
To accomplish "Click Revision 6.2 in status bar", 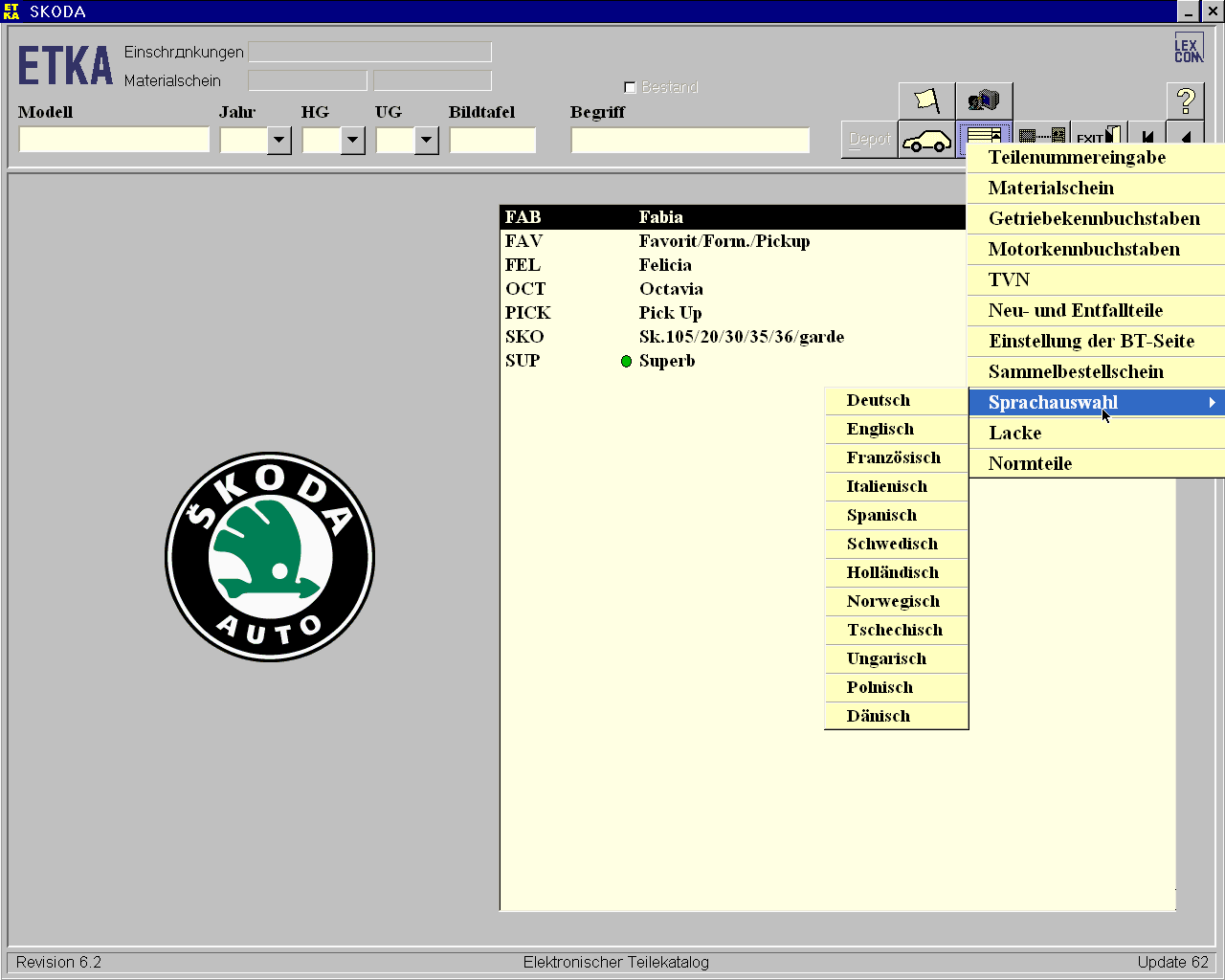I will (58, 963).
